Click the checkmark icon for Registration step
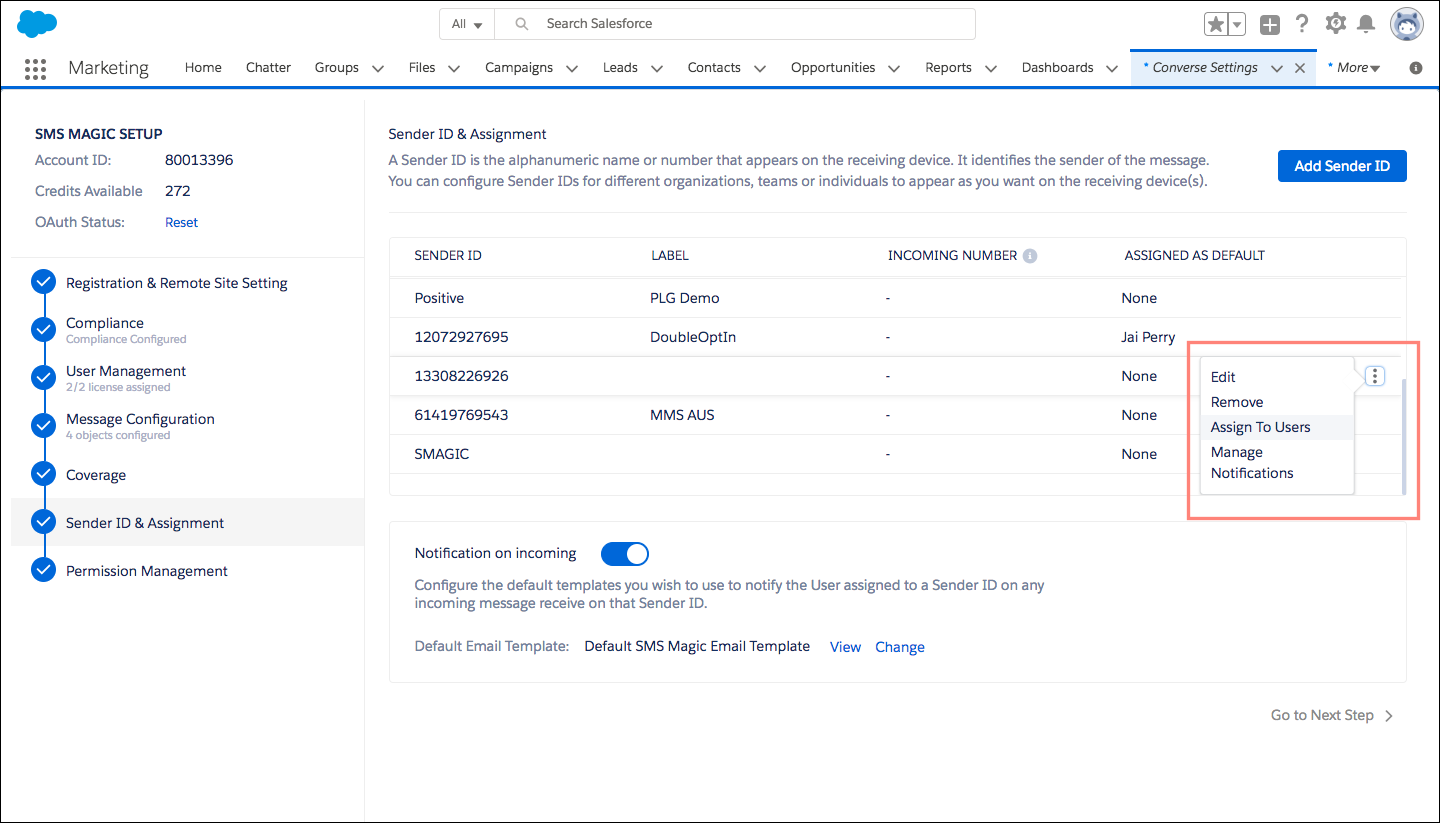This screenshot has height=823, width=1440. (x=43, y=282)
